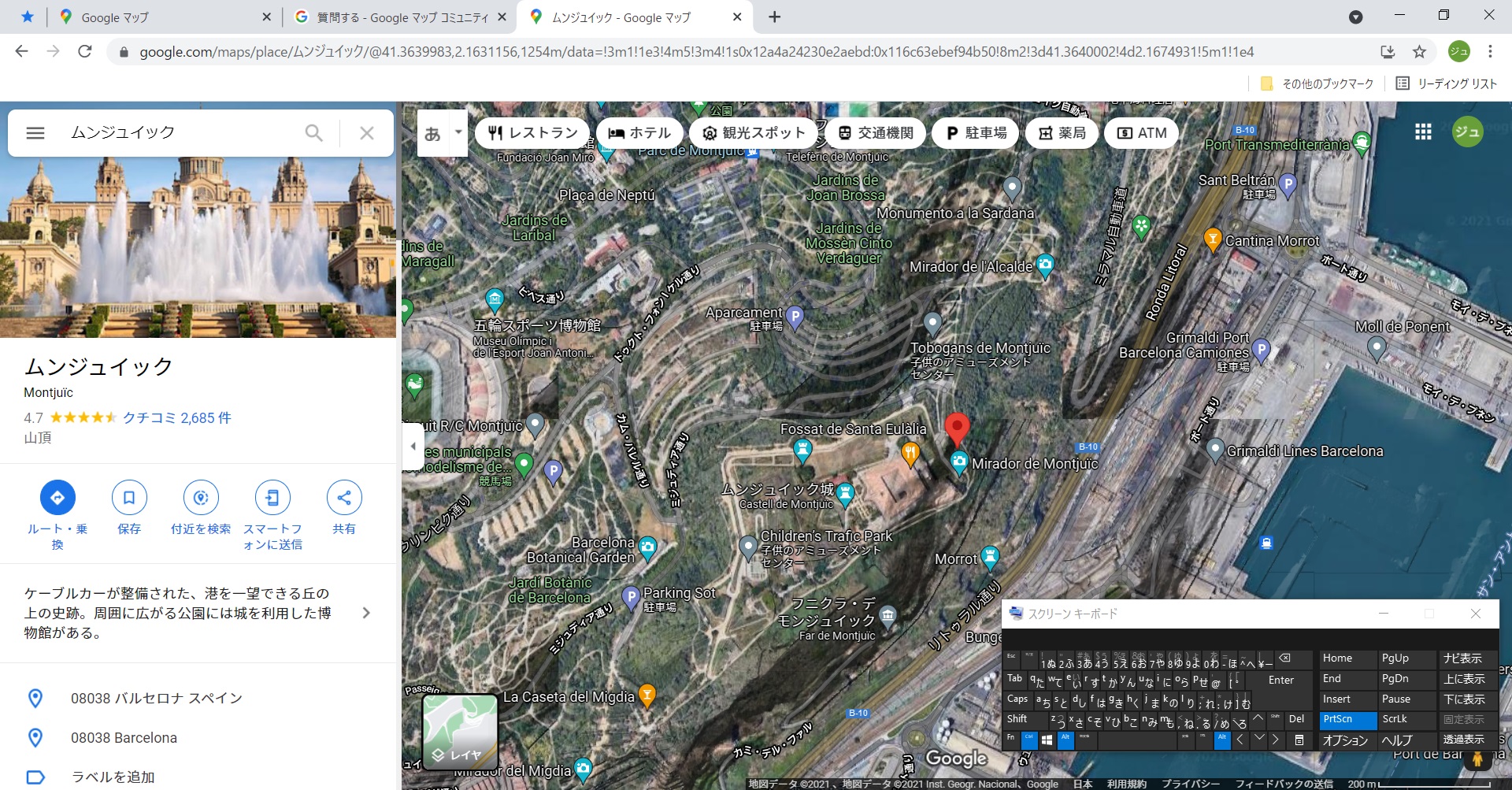Click Cantina Morrot restaurant marker
This screenshot has width=1512, height=790.
click(1213, 239)
